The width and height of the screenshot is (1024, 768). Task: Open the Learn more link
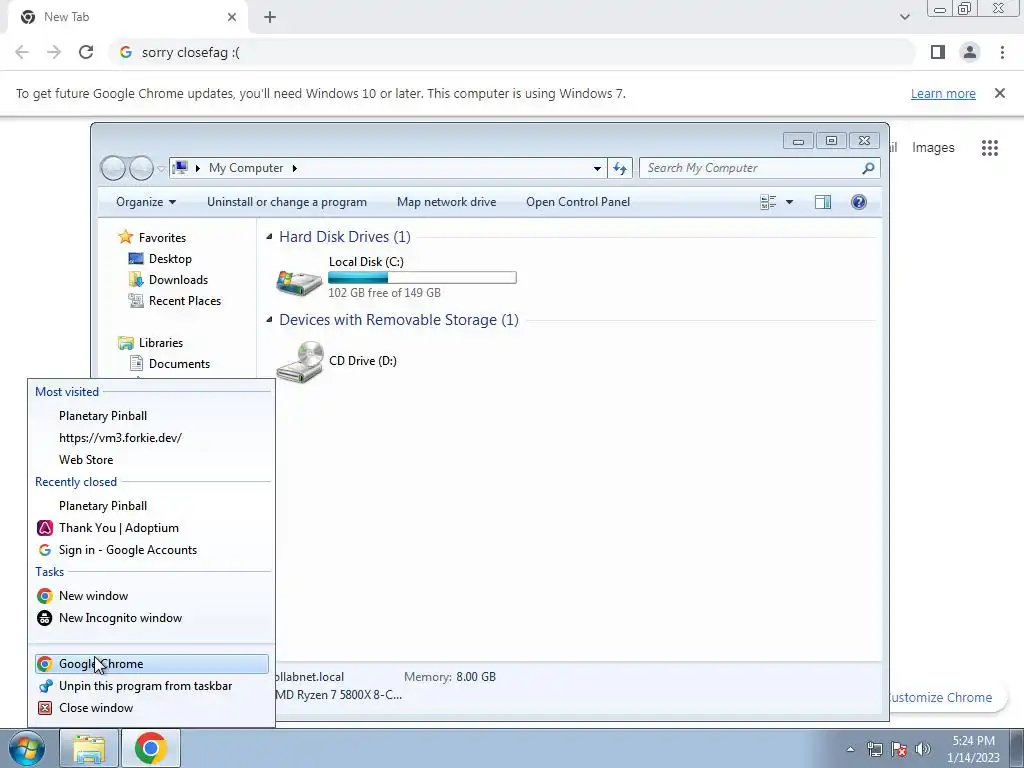point(943,93)
